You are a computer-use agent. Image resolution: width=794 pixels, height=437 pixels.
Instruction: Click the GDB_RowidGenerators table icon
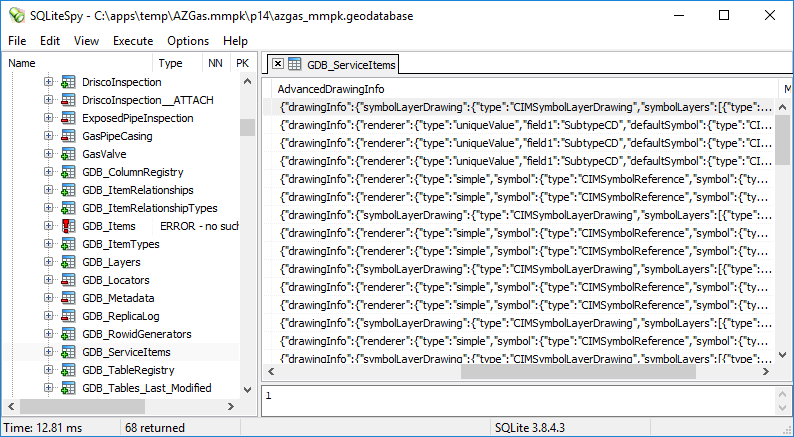tap(68, 334)
